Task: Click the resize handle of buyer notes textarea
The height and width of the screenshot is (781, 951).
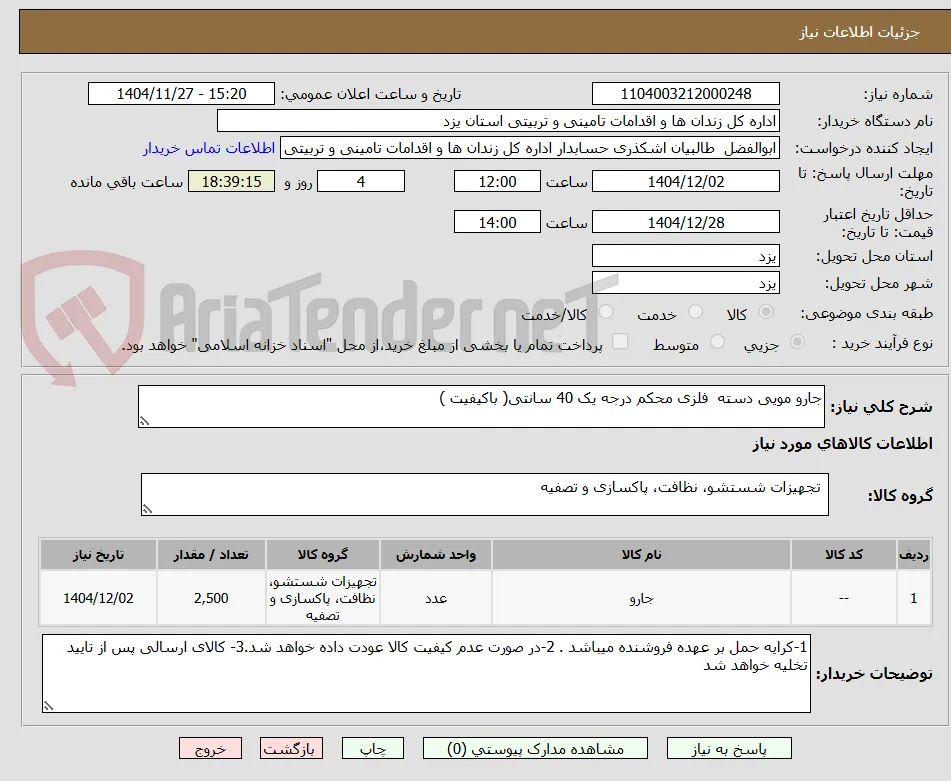Action: coord(49,706)
